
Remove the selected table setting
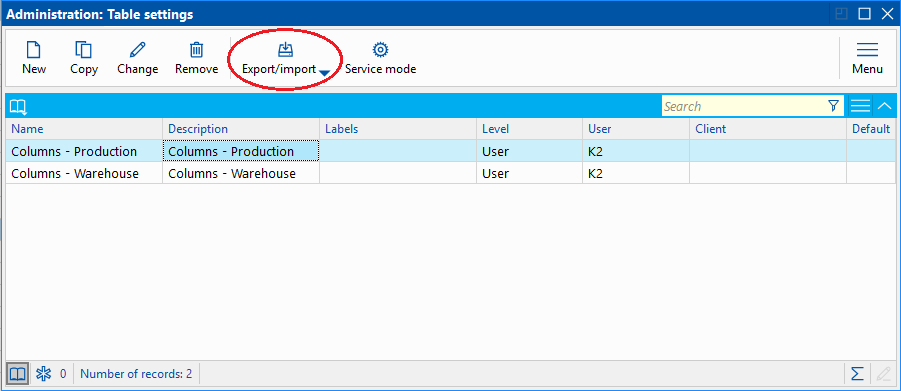point(197,58)
